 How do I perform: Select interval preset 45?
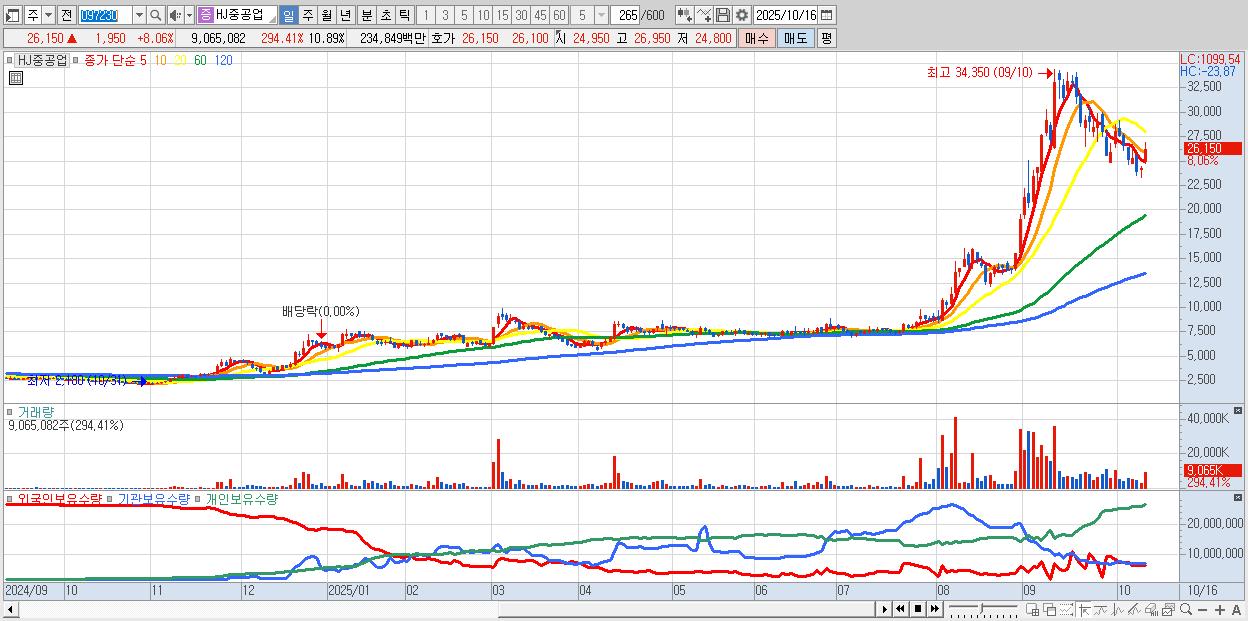click(540, 15)
